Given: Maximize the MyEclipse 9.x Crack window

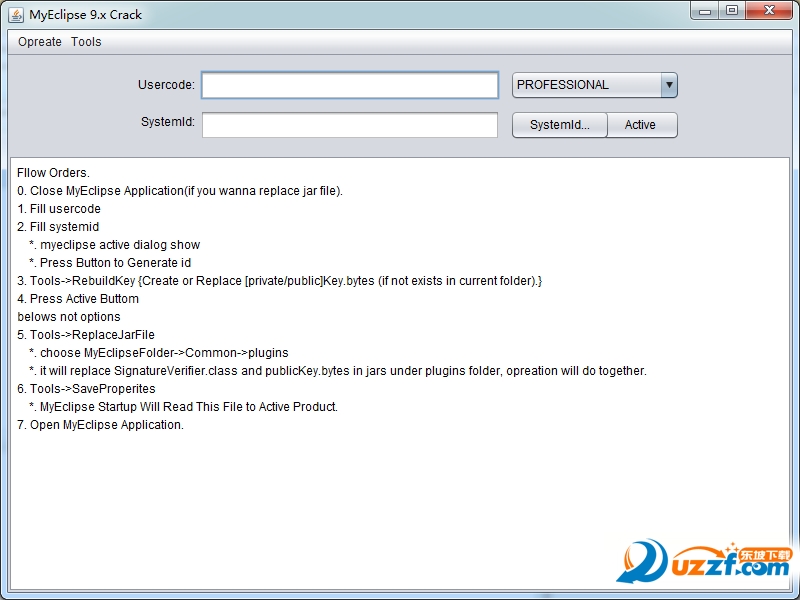Looking at the screenshot, I should coord(732,11).
